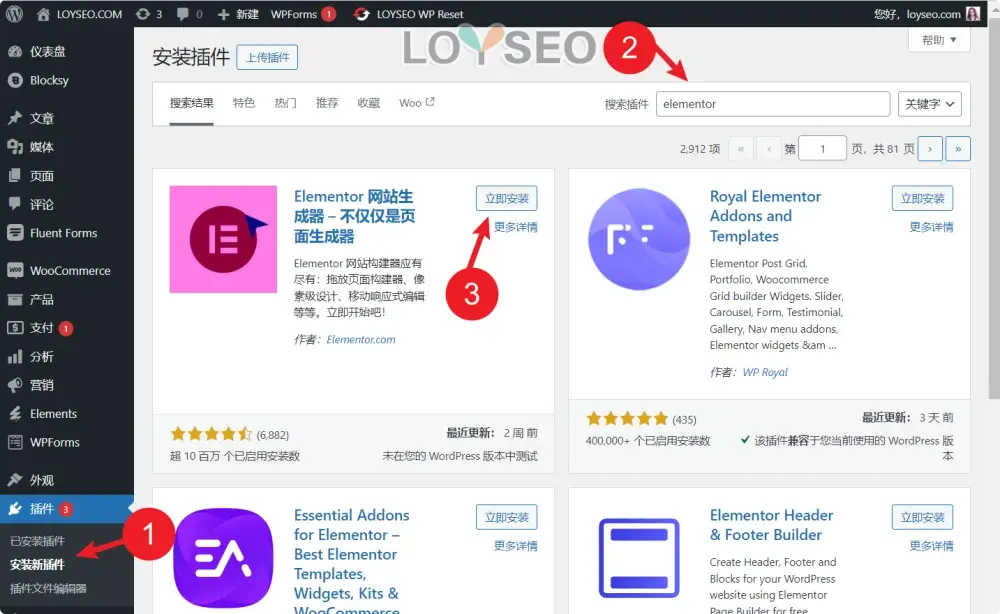Open LOYSEO WP Reset in admin bar
Screen dimensions: 1000x614
[409, 14]
